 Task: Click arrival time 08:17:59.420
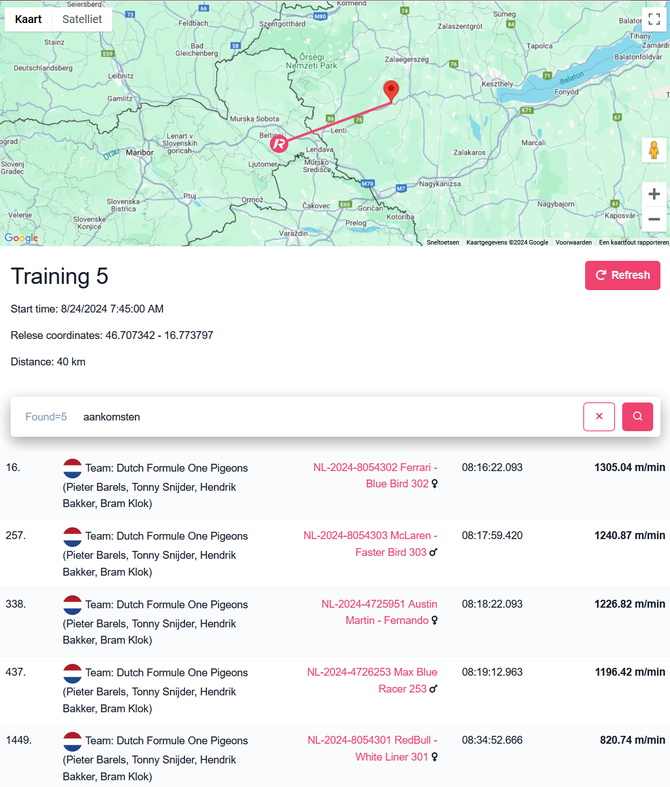[x=492, y=536]
